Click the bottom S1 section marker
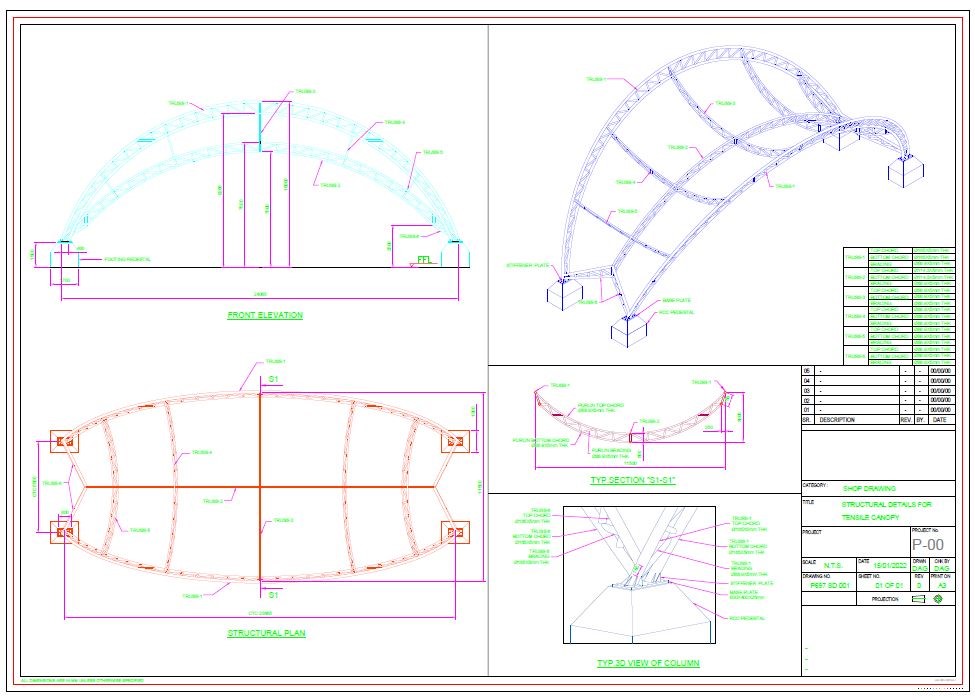This screenshot has height=700, width=975. click(x=272, y=594)
